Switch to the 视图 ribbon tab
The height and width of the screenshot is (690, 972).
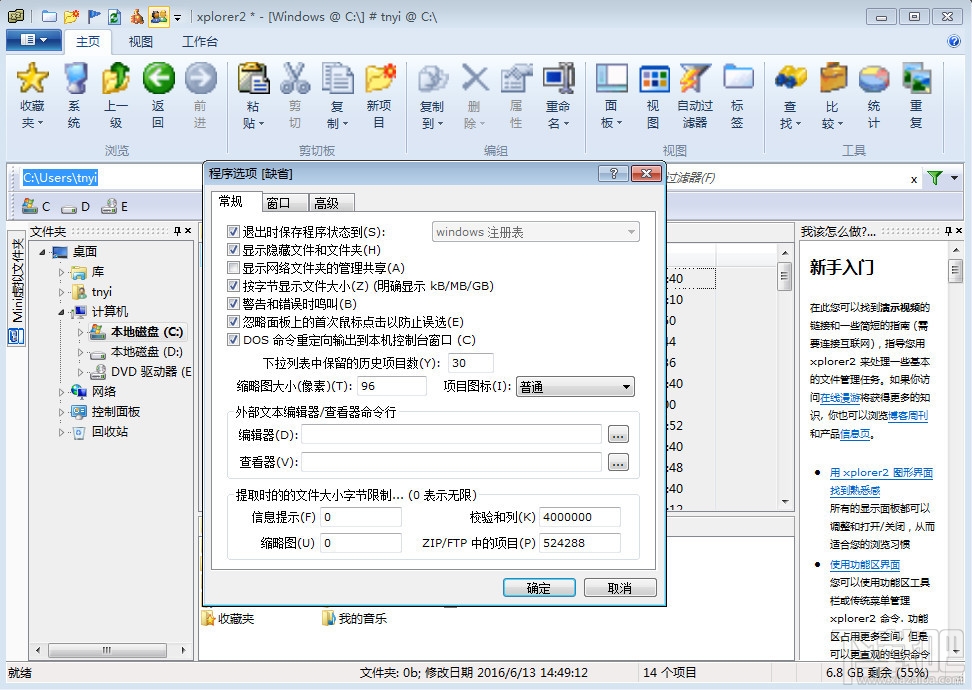(x=139, y=41)
